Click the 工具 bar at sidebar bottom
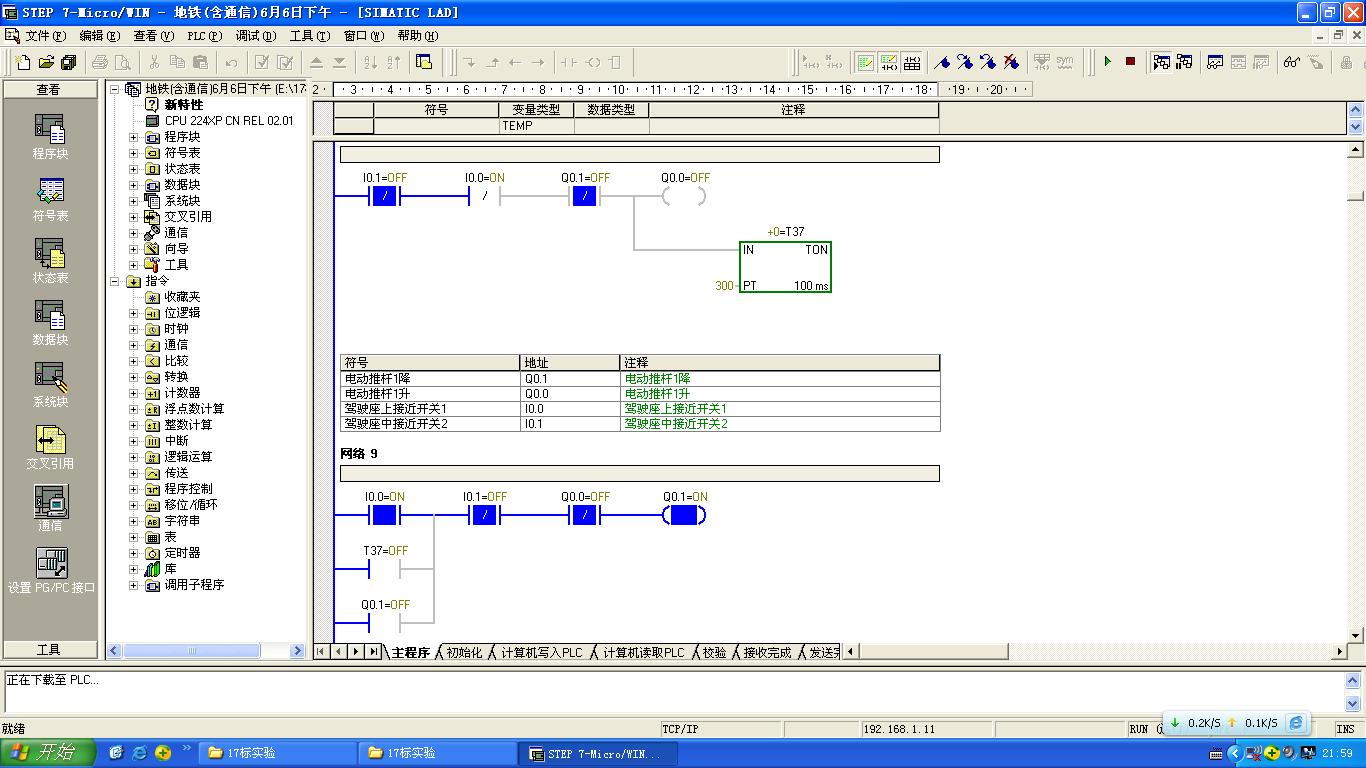 point(49,650)
